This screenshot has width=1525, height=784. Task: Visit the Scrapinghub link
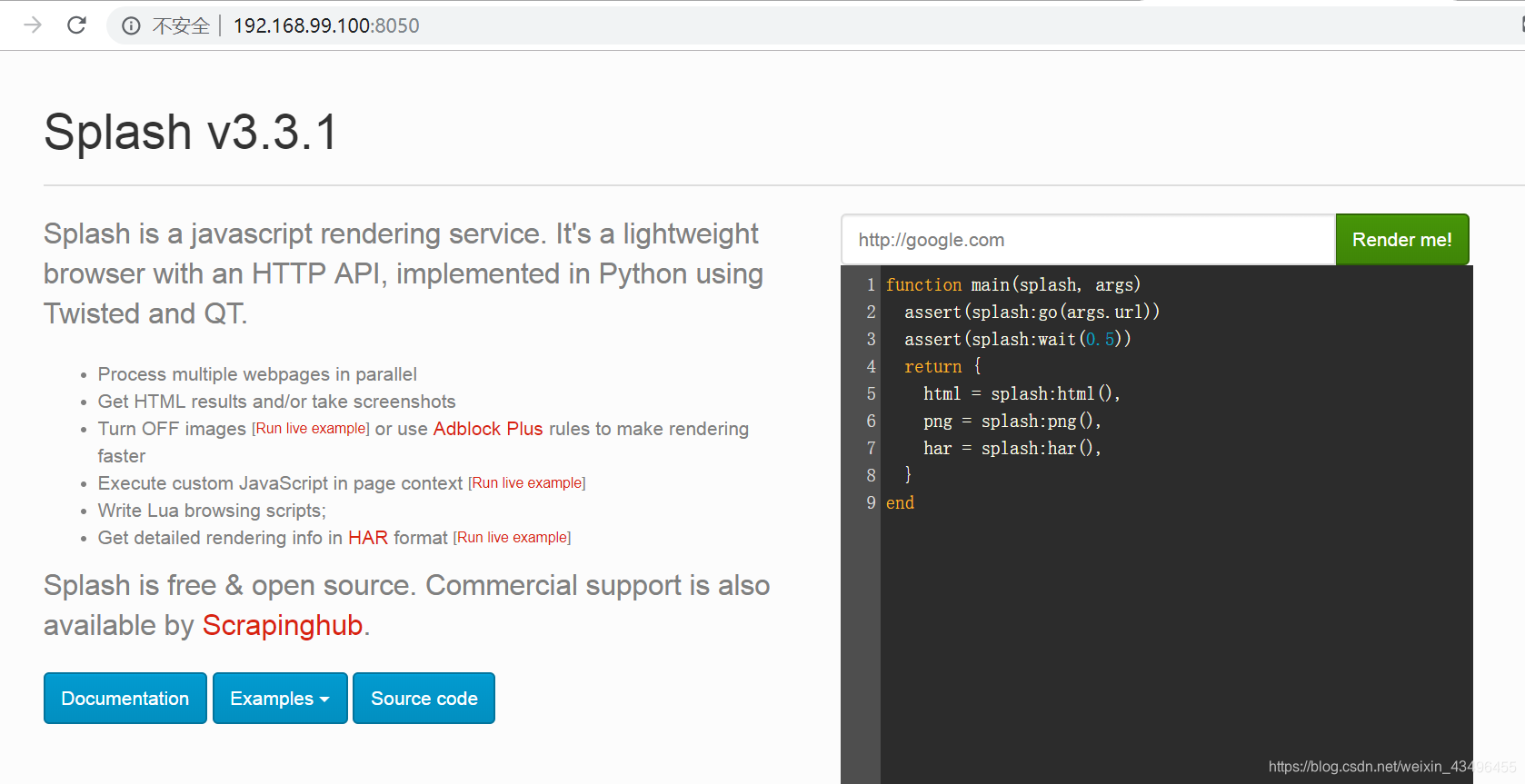pos(283,625)
